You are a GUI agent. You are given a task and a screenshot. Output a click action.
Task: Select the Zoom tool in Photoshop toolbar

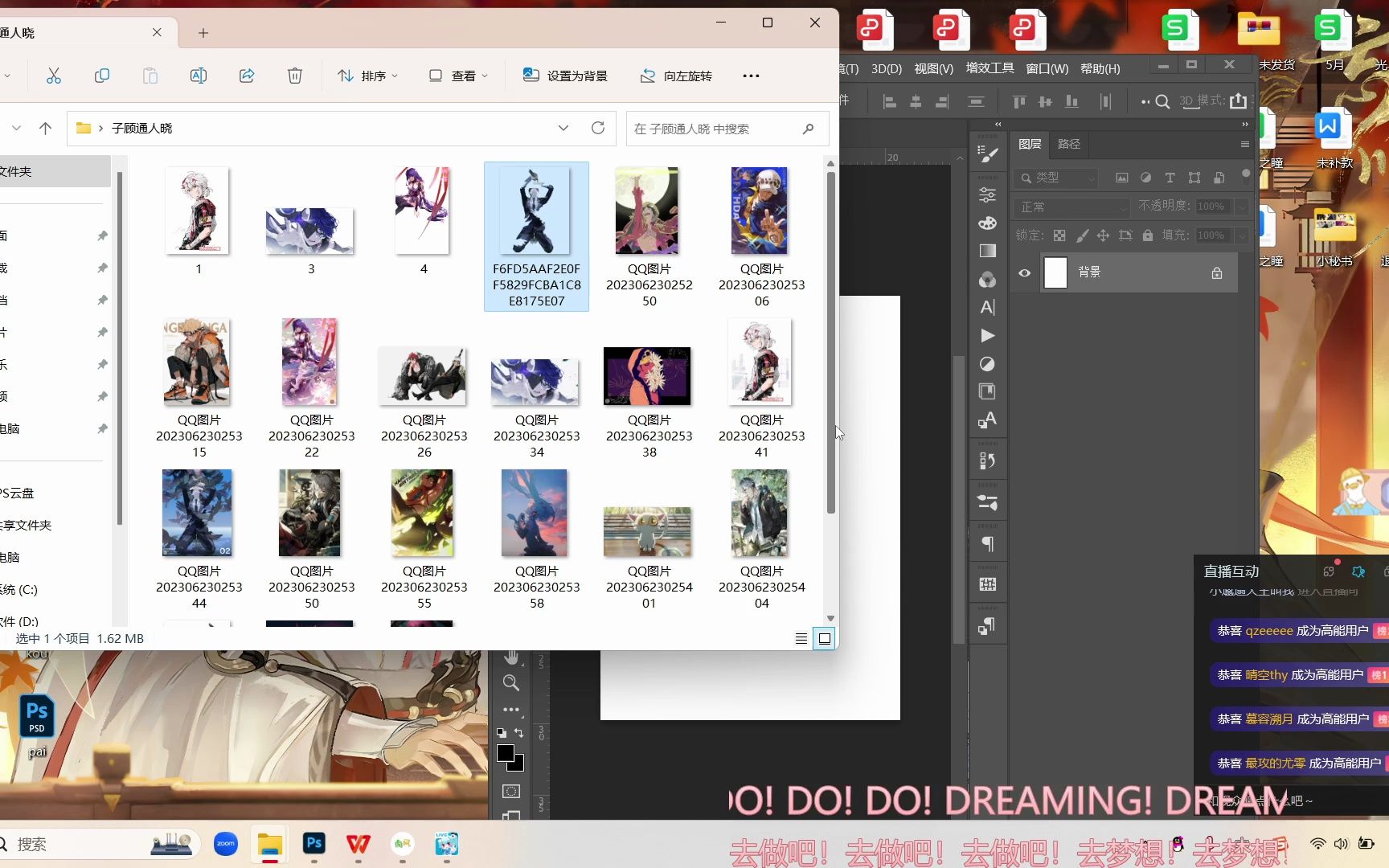511,683
